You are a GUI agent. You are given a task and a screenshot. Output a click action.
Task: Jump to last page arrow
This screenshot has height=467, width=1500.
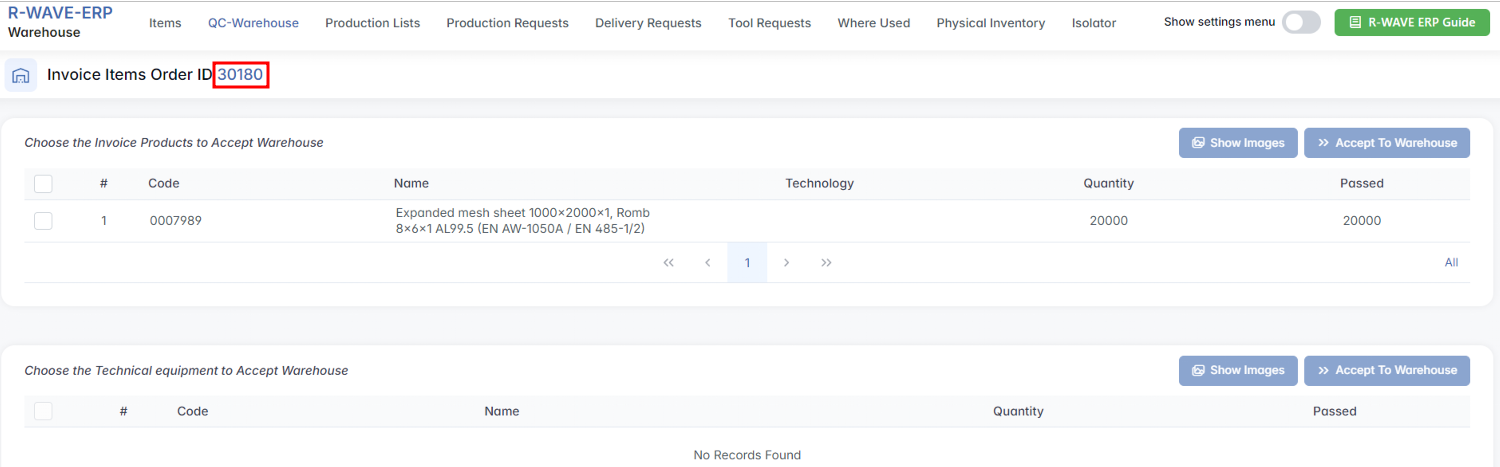tap(826, 263)
